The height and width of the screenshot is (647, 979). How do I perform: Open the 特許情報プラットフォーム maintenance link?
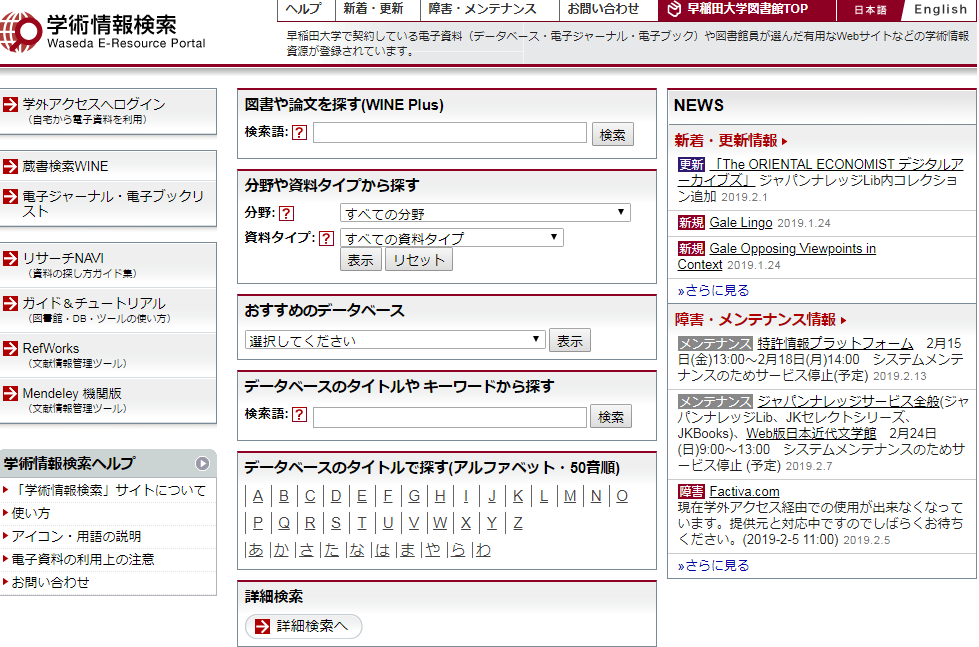coord(835,343)
